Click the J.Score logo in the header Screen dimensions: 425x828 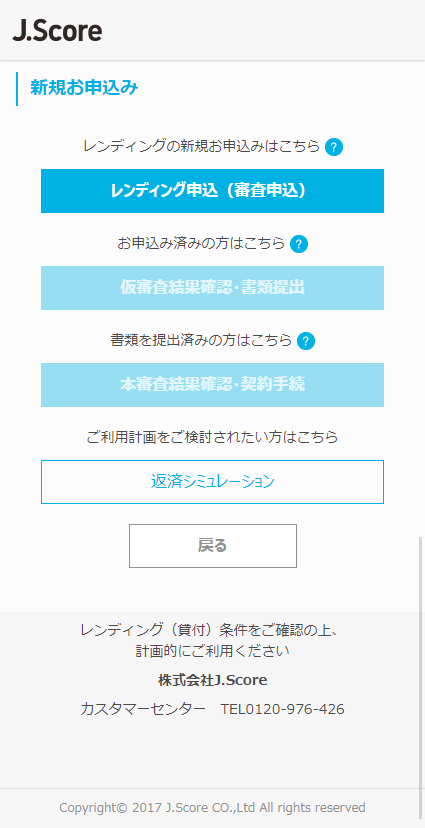[x=57, y=31]
